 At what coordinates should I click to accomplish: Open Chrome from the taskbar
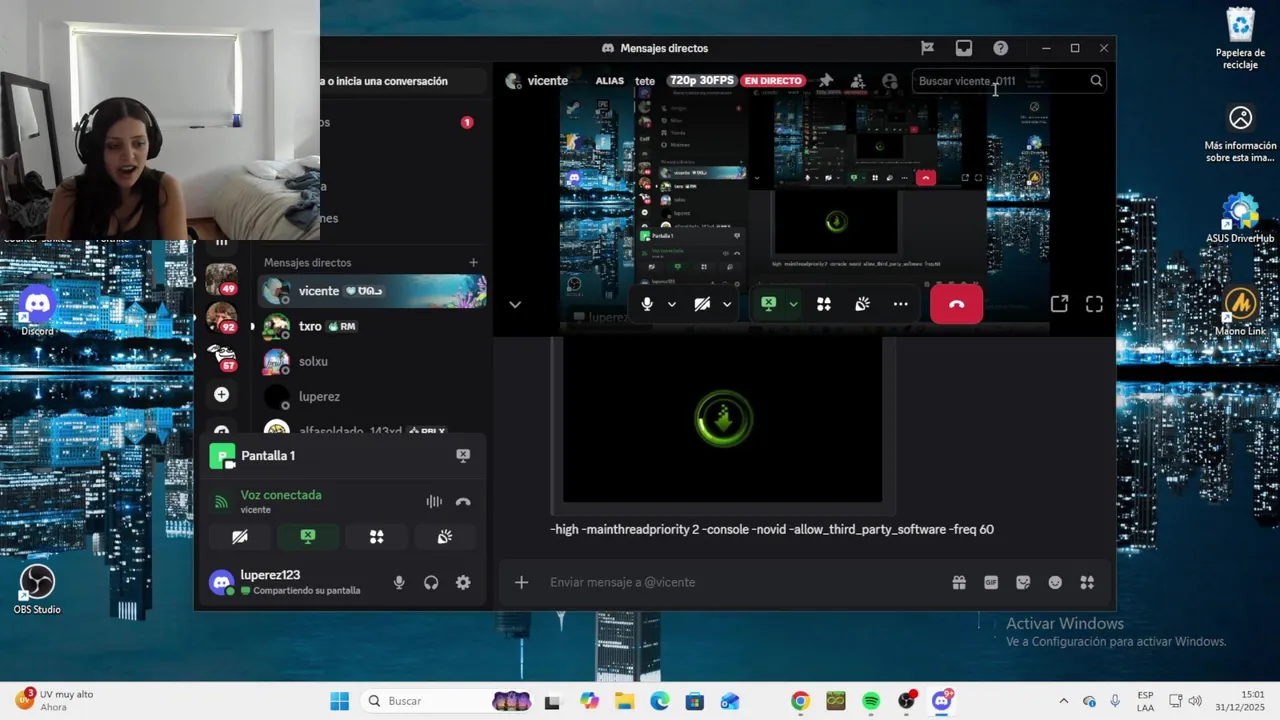[800, 701]
